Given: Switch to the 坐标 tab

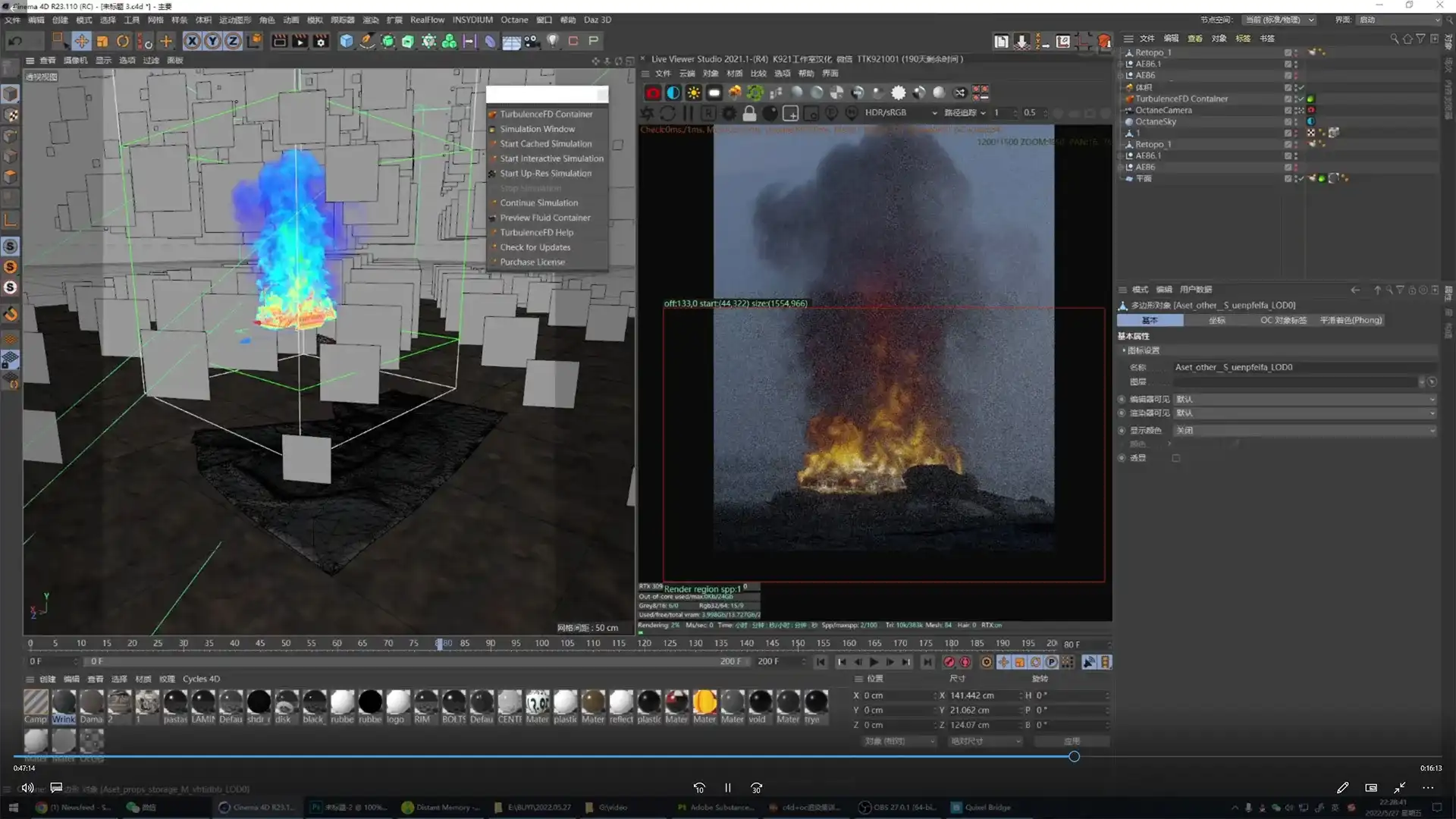Looking at the screenshot, I should pos(1216,320).
